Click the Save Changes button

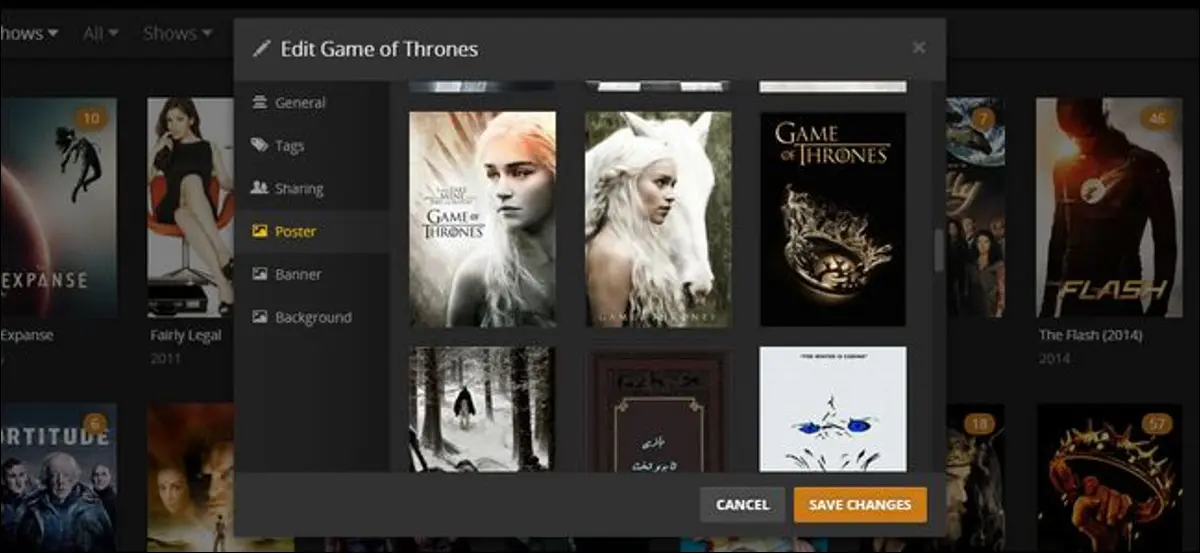(860, 505)
